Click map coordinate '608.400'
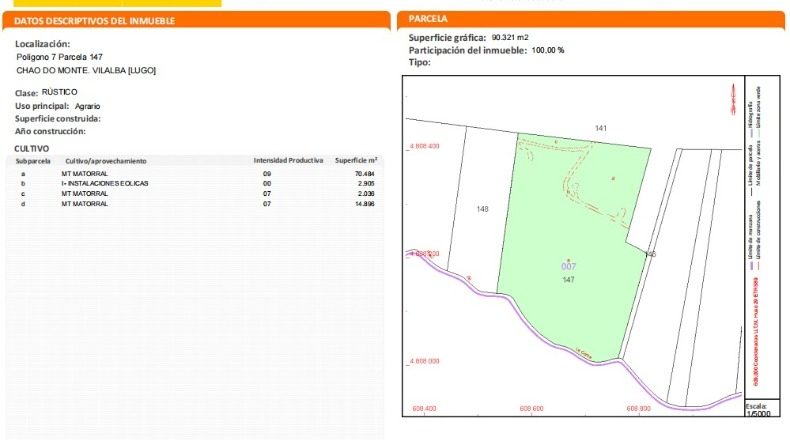 424,409
